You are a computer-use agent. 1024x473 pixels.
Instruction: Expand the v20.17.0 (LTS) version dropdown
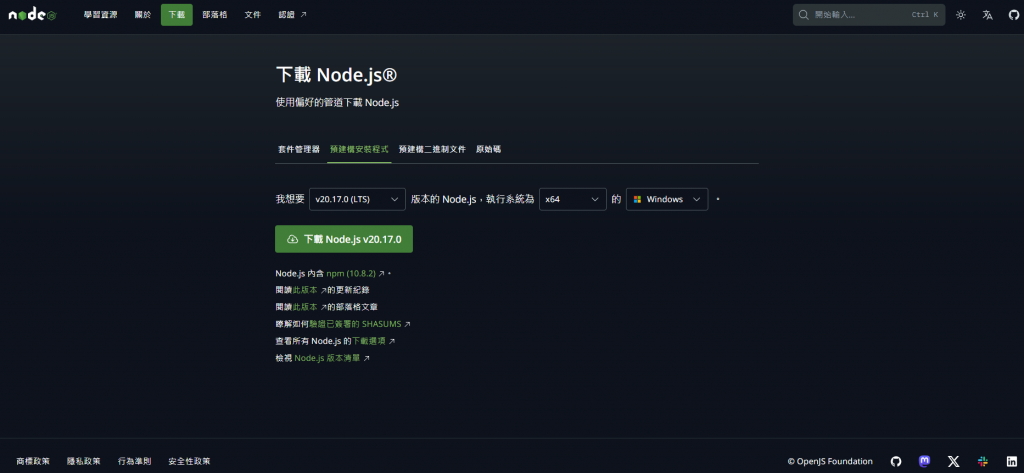tap(357, 199)
